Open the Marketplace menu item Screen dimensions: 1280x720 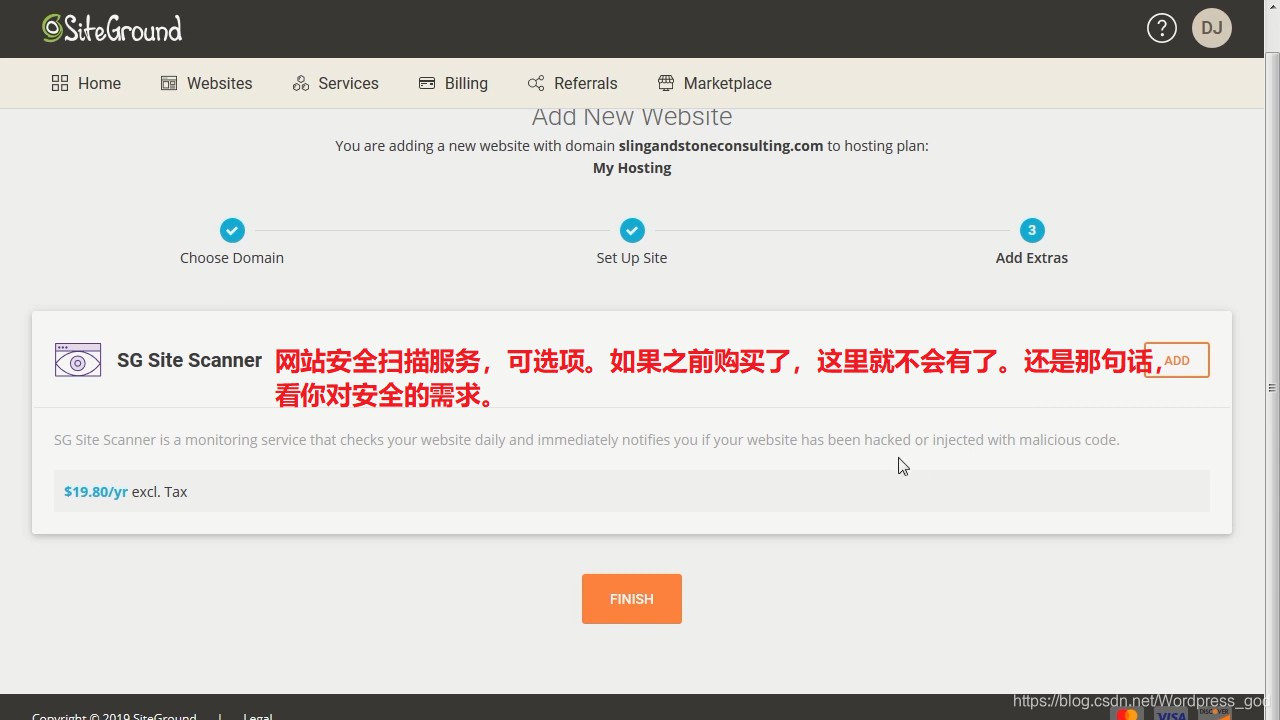715,83
